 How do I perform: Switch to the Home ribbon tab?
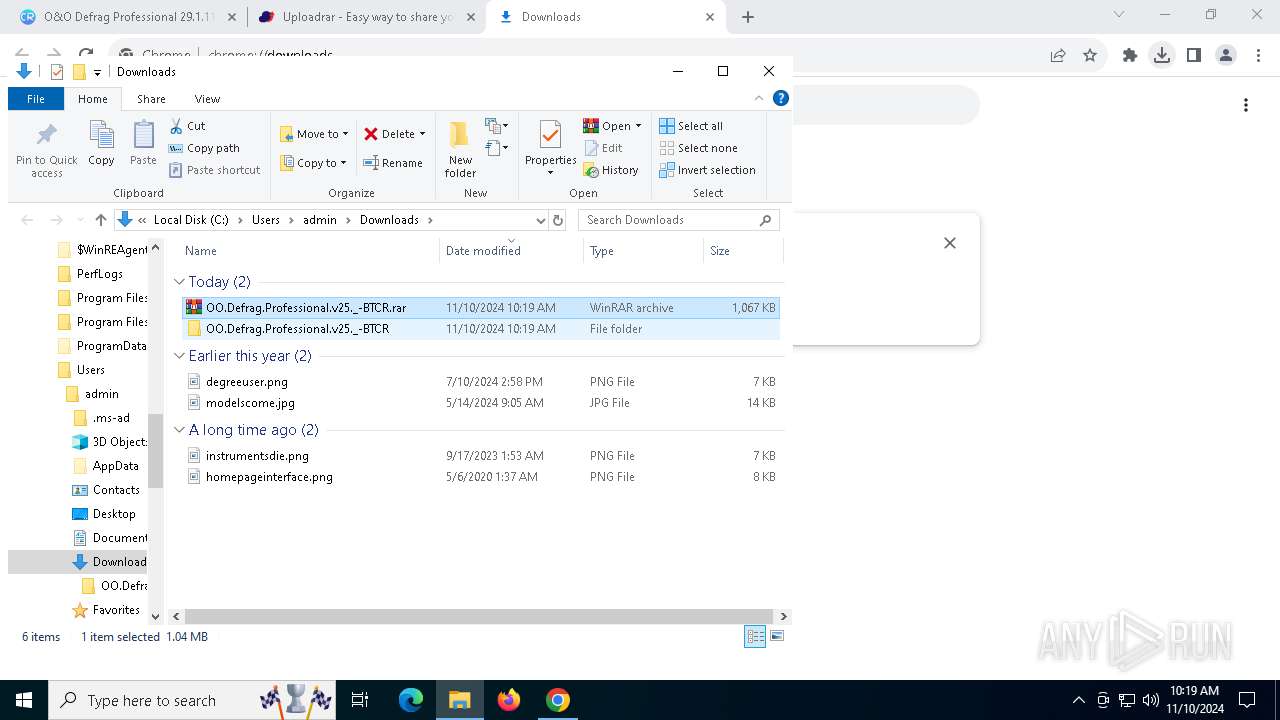pyautogui.click(x=93, y=99)
